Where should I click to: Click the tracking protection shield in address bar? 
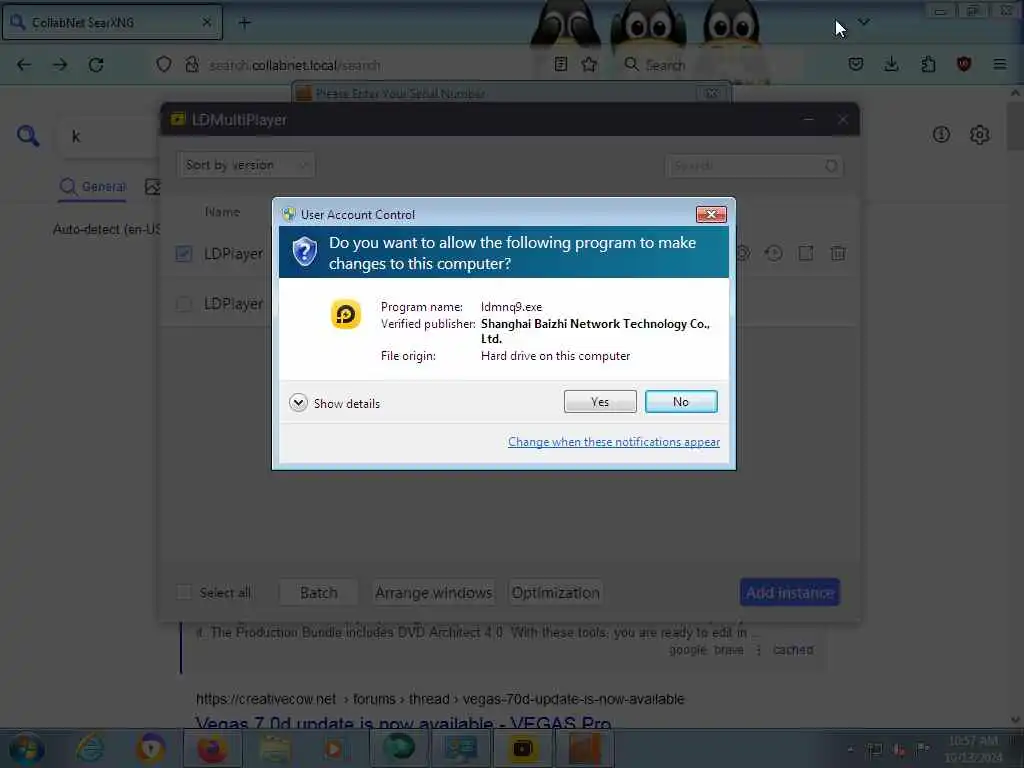coord(164,65)
